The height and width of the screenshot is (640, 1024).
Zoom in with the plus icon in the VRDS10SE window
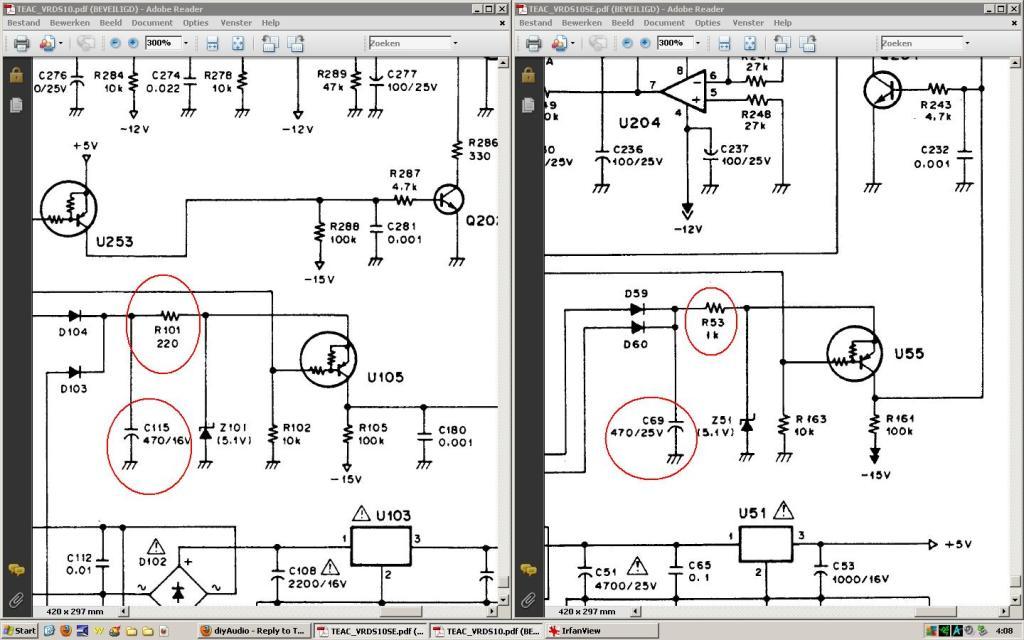click(x=645, y=43)
